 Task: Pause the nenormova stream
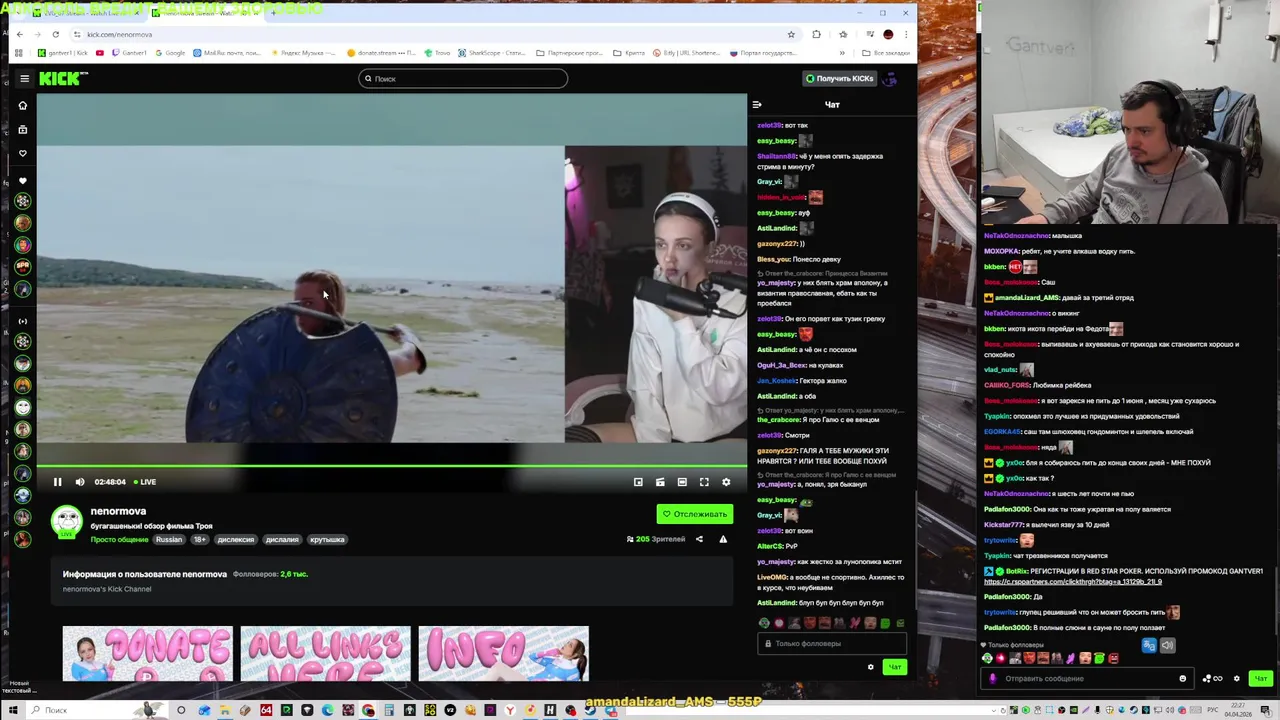(58, 482)
